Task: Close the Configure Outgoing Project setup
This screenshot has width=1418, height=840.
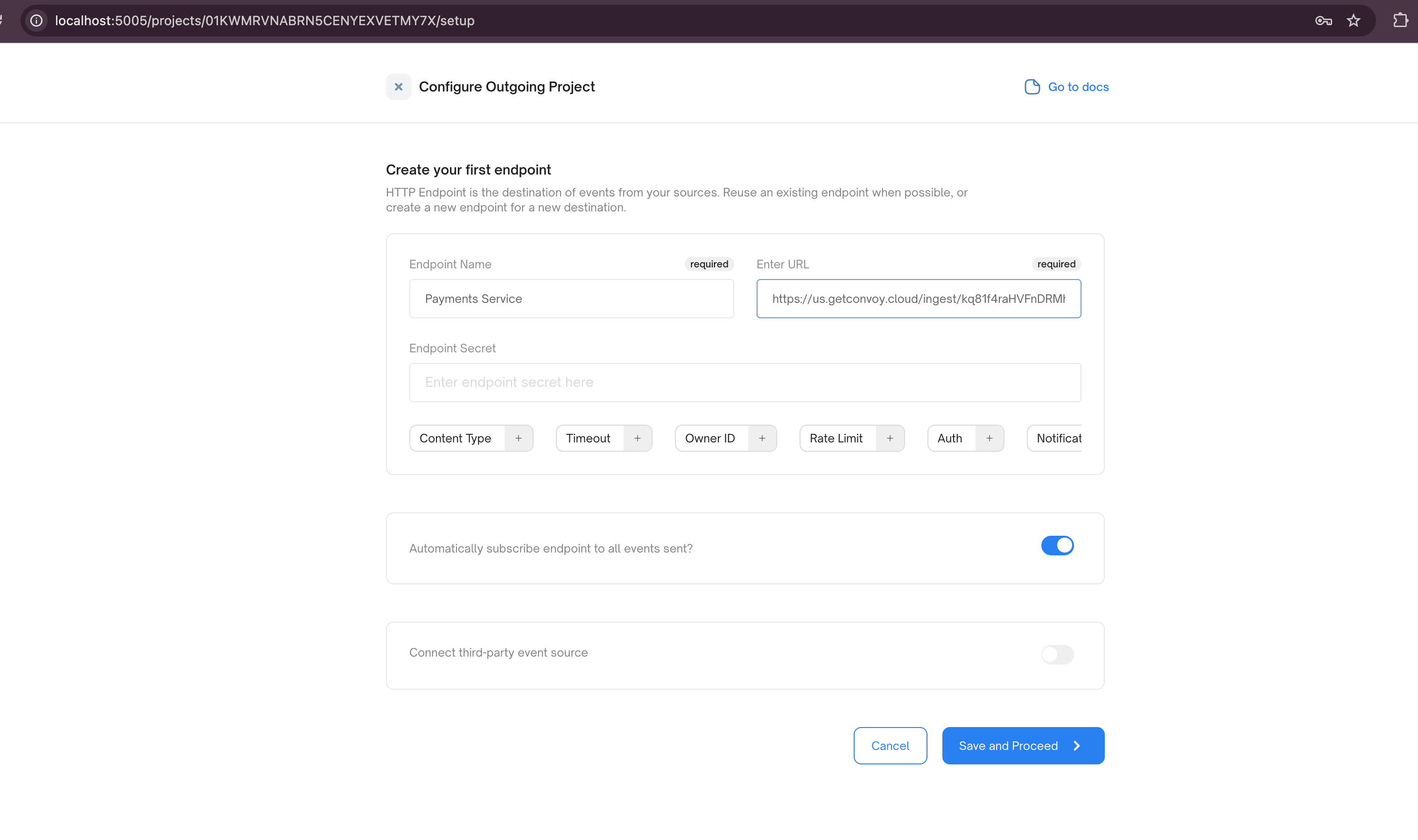Action: [399, 87]
